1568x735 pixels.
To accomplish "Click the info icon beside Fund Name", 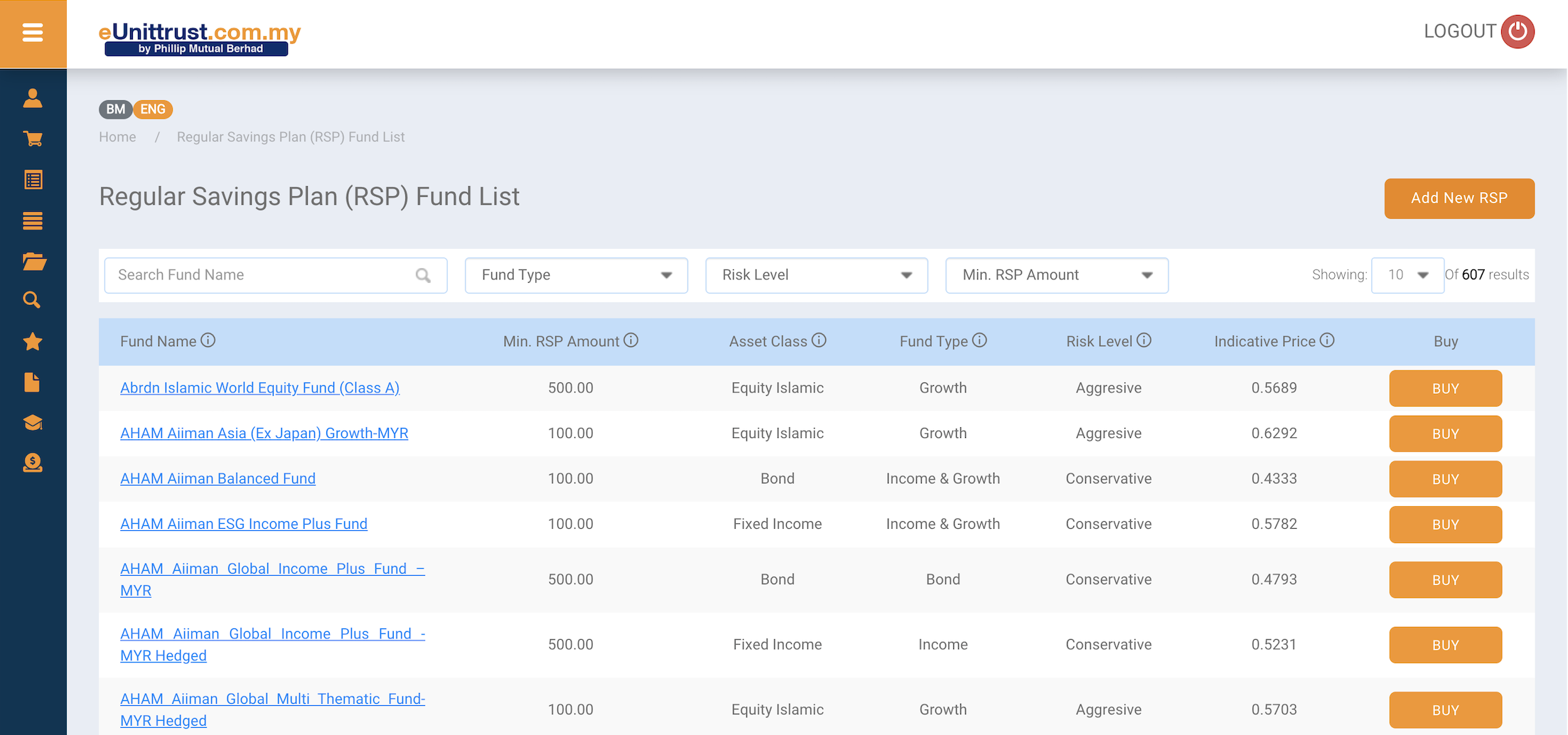I will click(x=208, y=340).
